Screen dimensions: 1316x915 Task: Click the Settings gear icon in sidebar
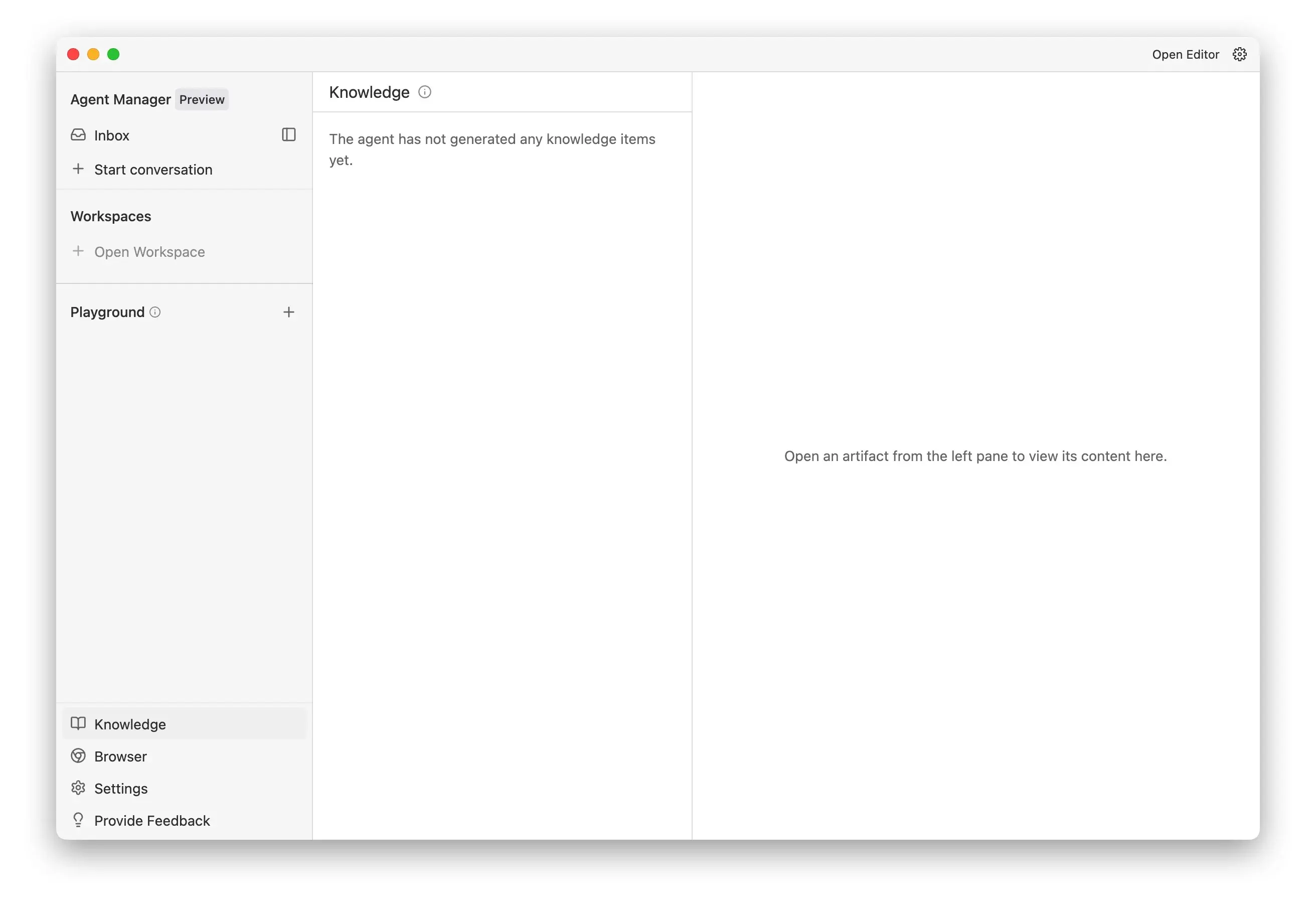coord(79,788)
